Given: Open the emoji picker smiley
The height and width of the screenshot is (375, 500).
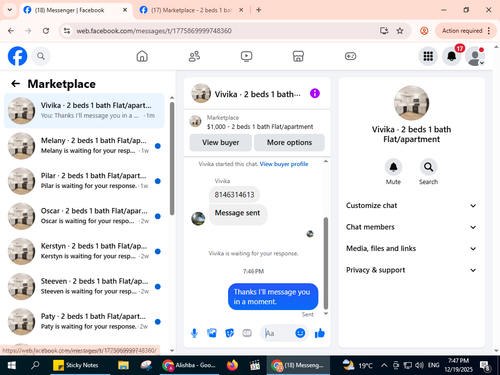Looking at the screenshot, I should pos(300,333).
